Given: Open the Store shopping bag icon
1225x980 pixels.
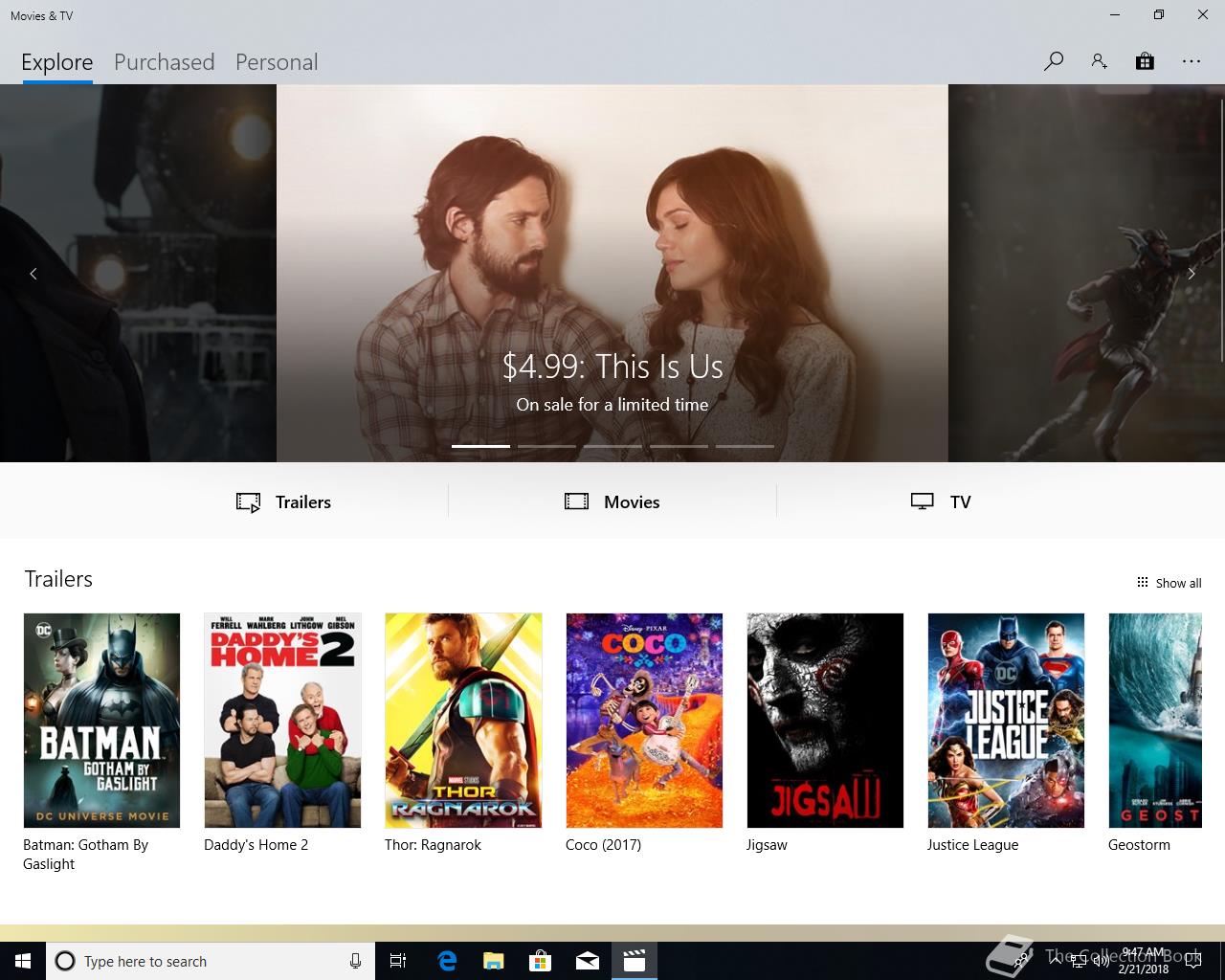Looking at the screenshot, I should click(x=1145, y=61).
